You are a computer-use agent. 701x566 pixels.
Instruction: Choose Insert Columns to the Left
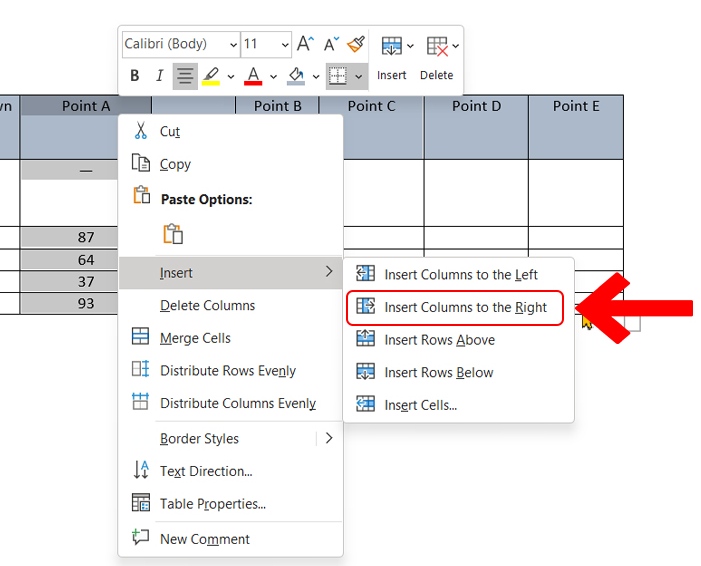click(458, 274)
